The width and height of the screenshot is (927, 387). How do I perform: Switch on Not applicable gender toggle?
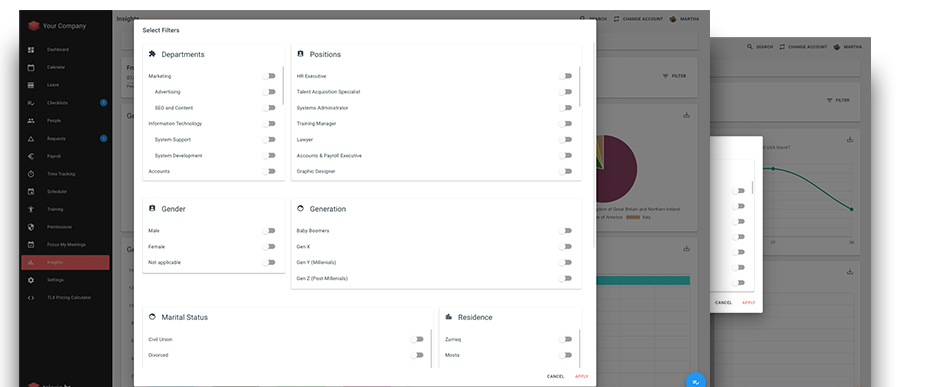click(270, 262)
